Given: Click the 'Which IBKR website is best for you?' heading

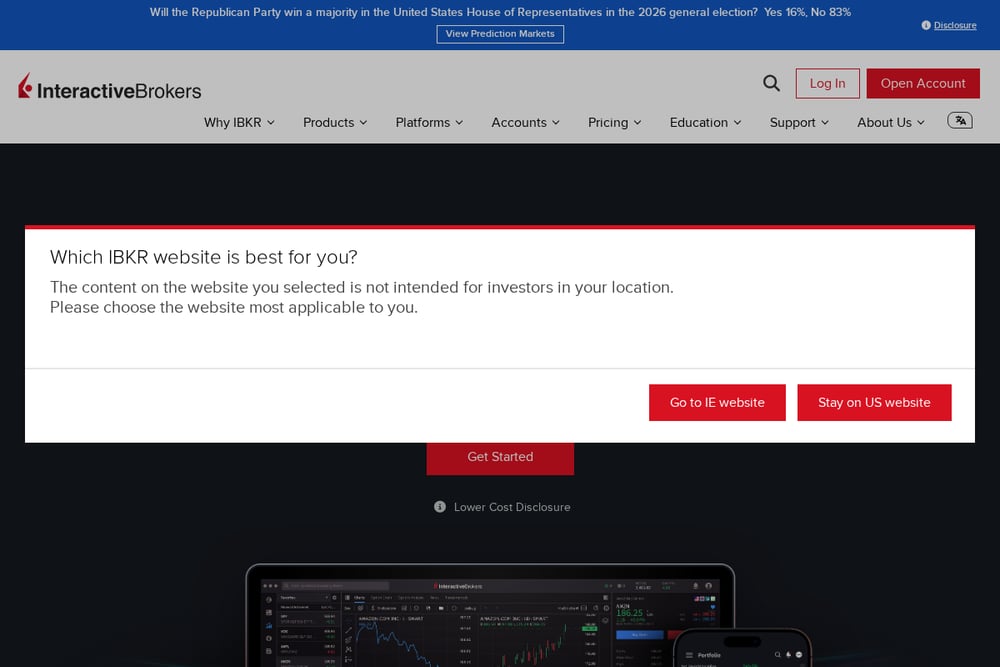Looking at the screenshot, I should point(203,257).
